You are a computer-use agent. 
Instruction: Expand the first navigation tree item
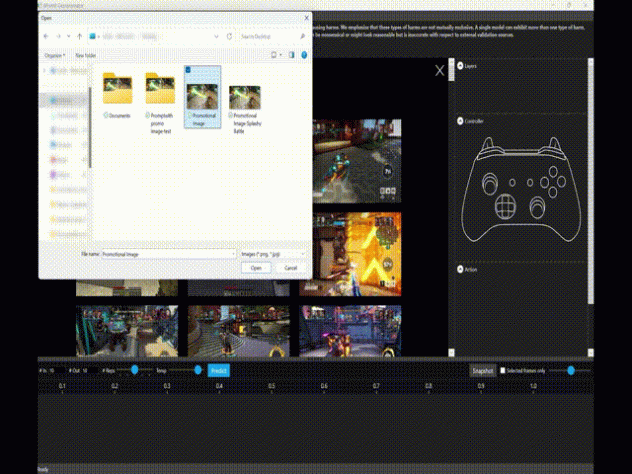pos(44,71)
